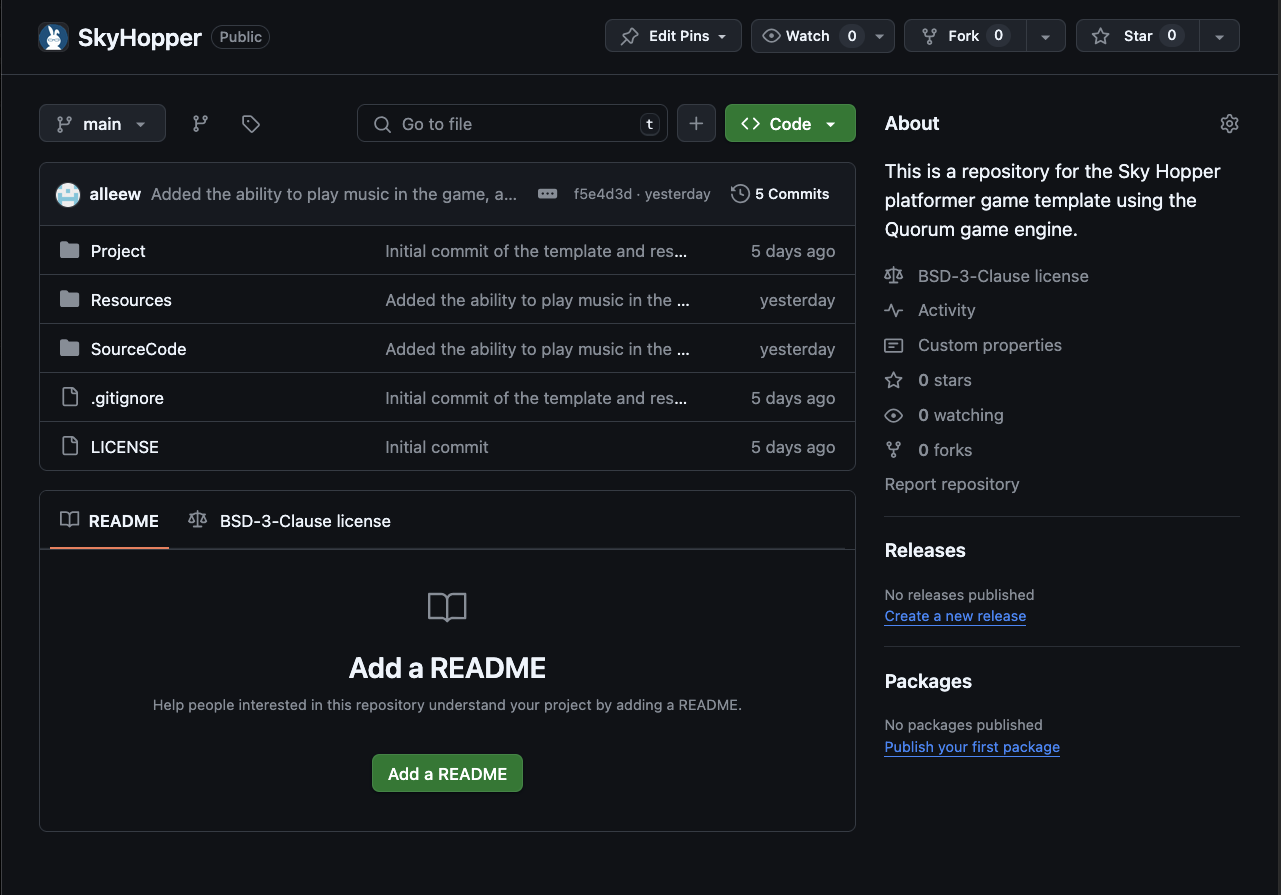Open the LICENSE file
Image resolution: width=1281 pixels, height=895 pixels.
click(125, 447)
